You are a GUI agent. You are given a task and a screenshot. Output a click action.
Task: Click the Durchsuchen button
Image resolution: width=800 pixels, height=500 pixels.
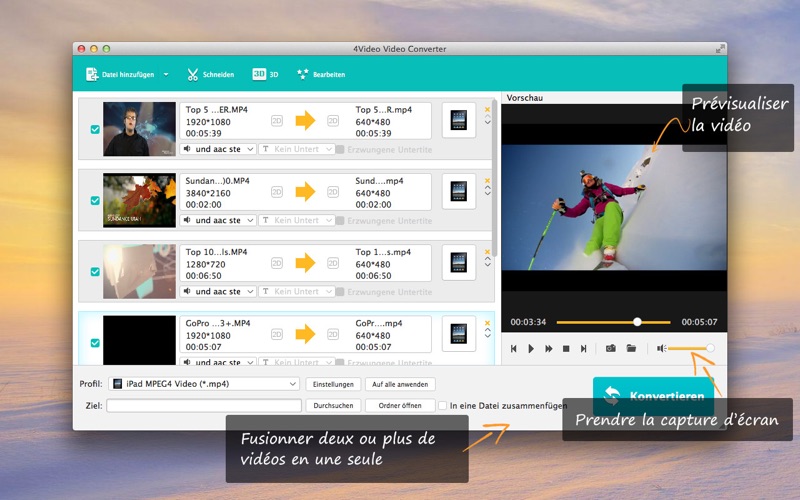(x=333, y=406)
